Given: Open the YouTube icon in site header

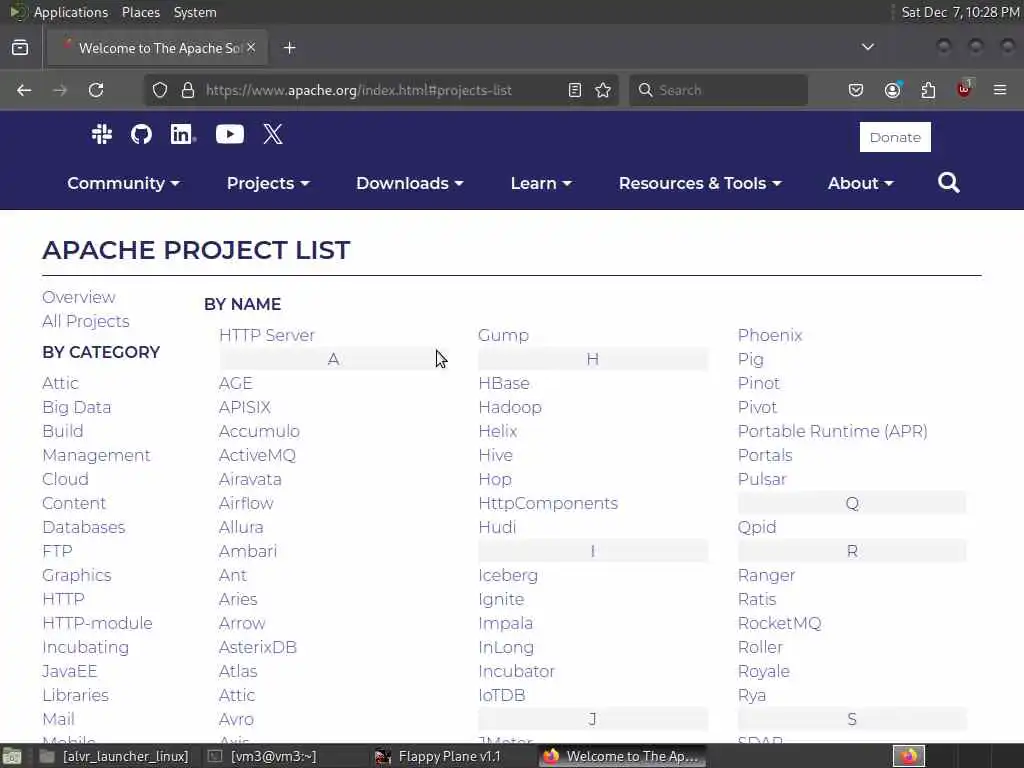Looking at the screenshot, I should [x=230, y=135].
